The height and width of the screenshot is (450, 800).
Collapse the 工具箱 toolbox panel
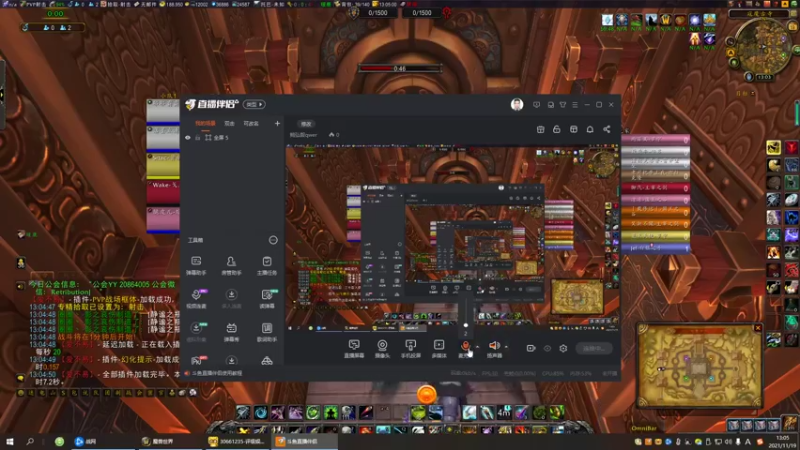click(x=273, y=240)
